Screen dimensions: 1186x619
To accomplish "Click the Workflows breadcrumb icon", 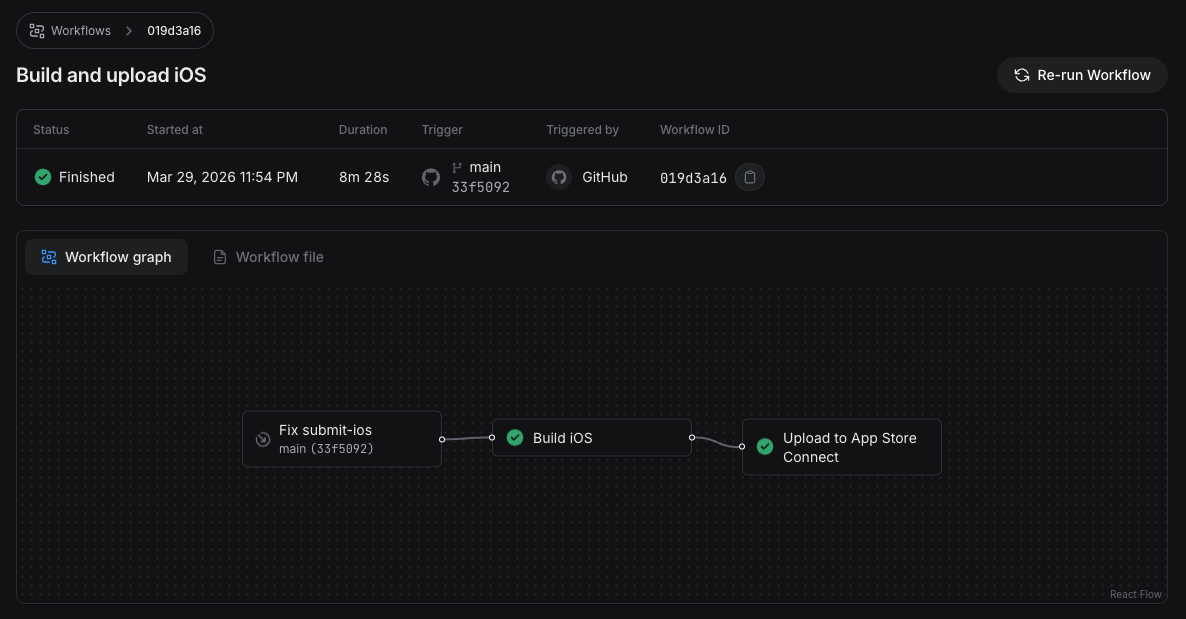I will pyautogui.click(x=37, y=31).
